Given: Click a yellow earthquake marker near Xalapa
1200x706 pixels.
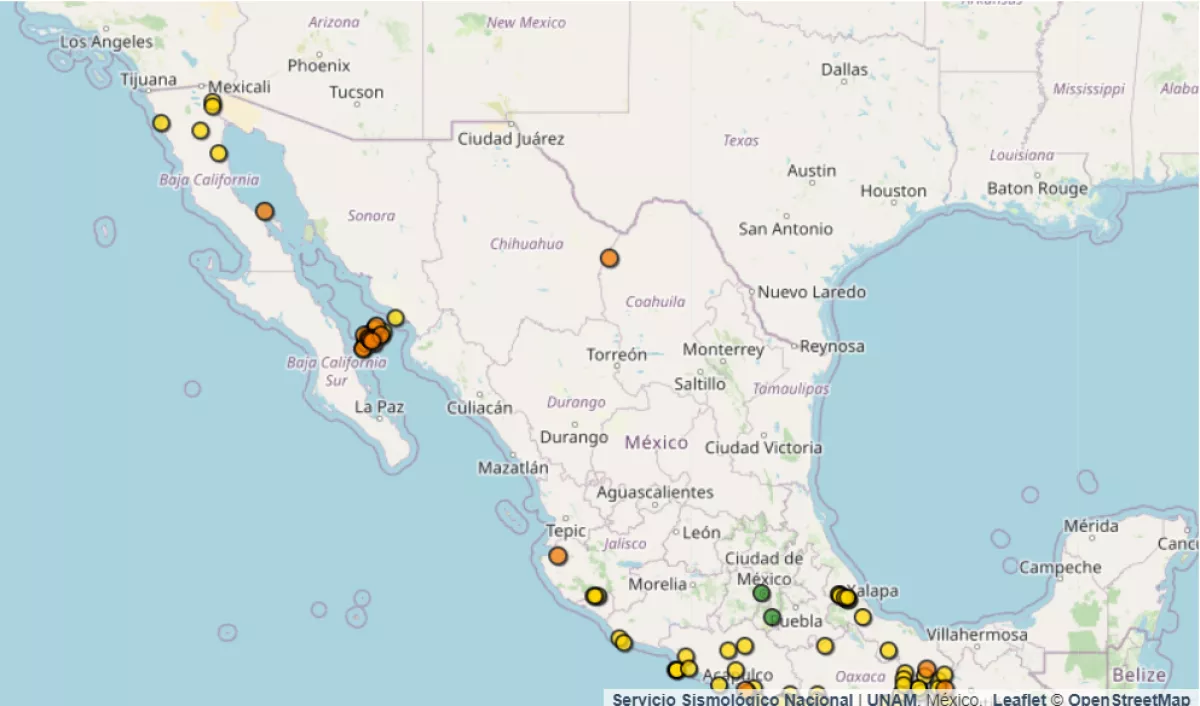Looking at the screenshot, I should pos(845,597).
